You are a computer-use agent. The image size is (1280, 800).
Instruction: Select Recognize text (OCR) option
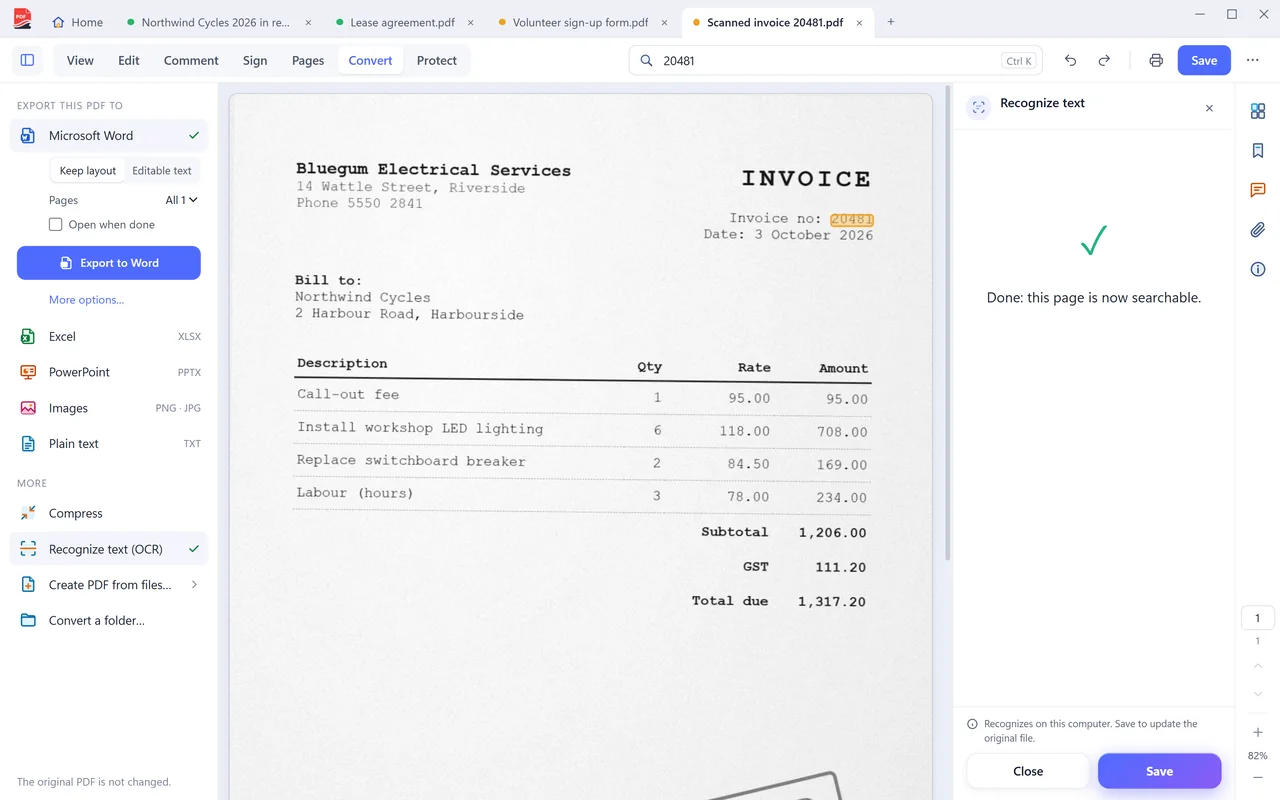point(109,549)
